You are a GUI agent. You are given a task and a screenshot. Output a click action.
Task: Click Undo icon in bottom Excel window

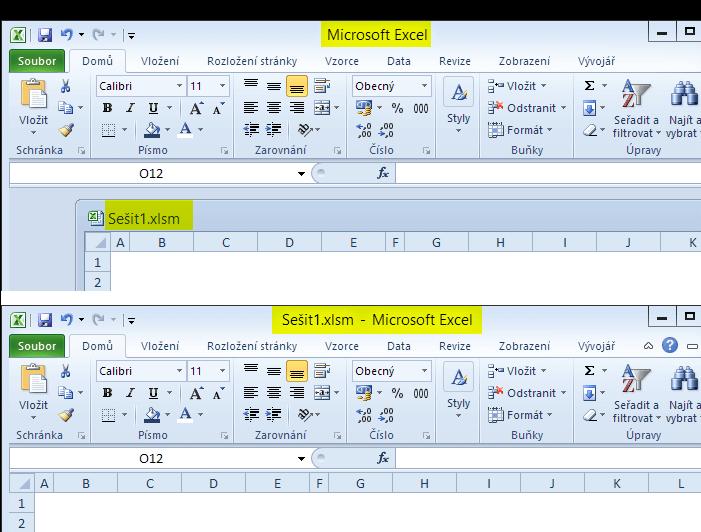[x=67, y=319]
